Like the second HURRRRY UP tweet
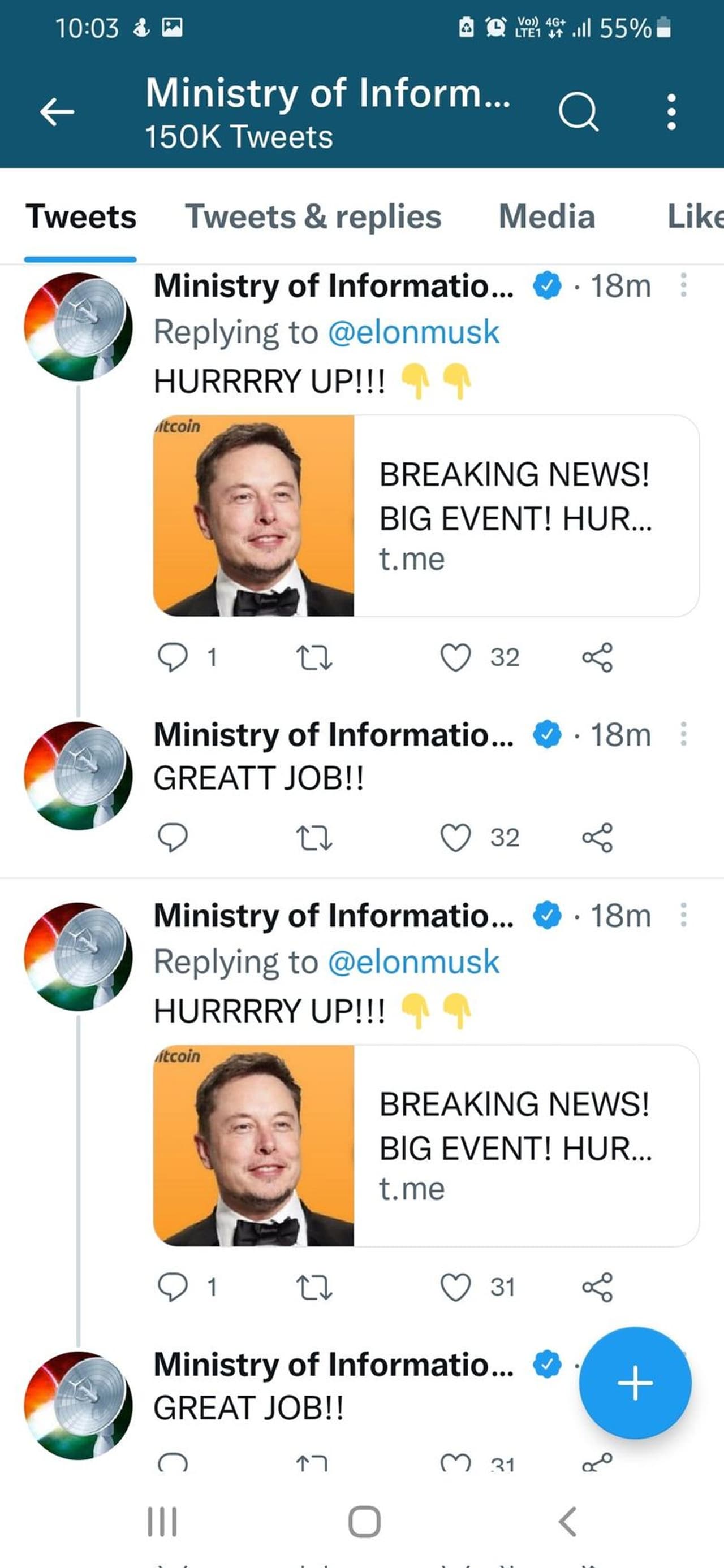Image resolution: width=724 pixels, height=1568 pixels. click(x=456, y=1288)
